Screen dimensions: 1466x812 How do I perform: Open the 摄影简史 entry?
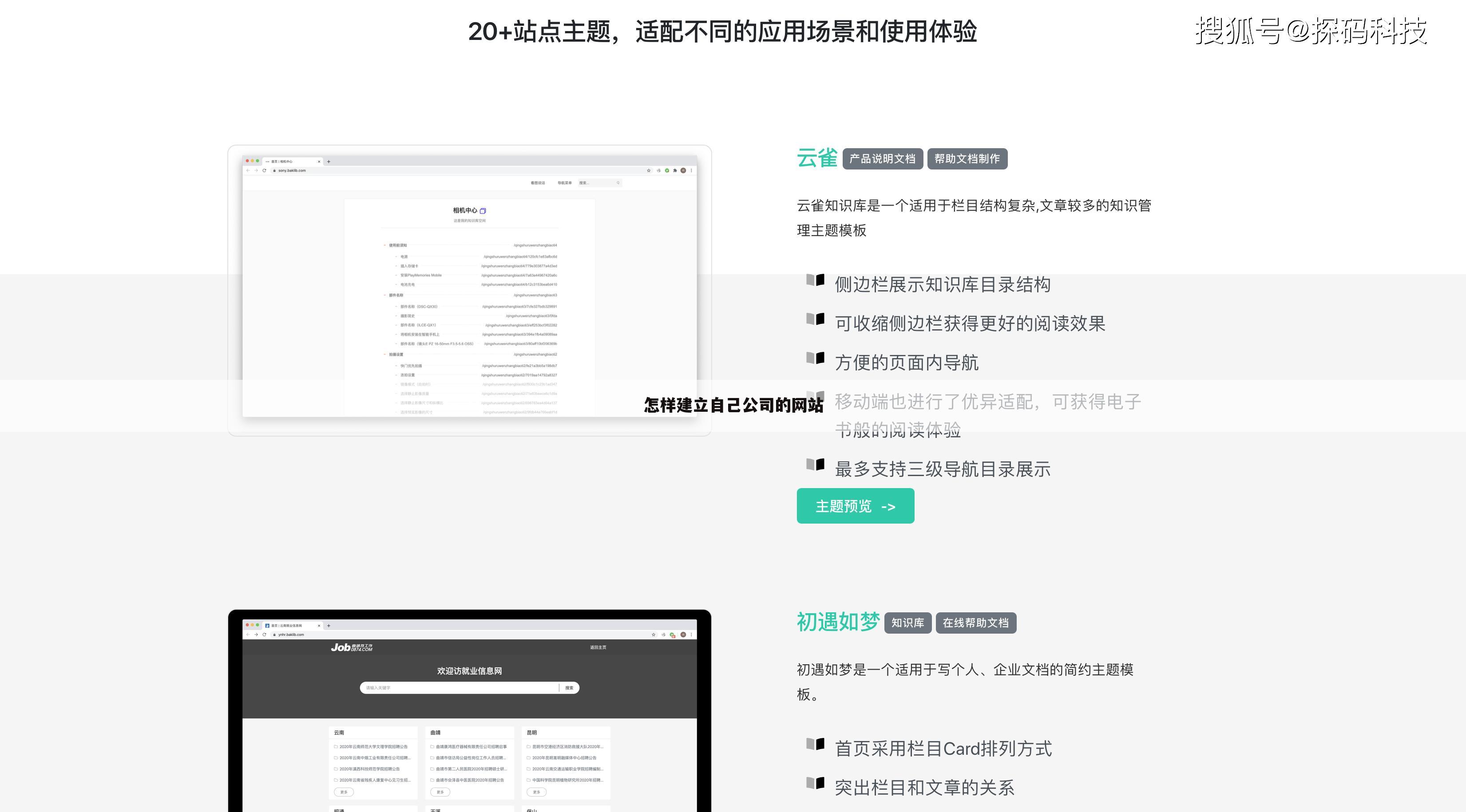[x=408, y=316]
